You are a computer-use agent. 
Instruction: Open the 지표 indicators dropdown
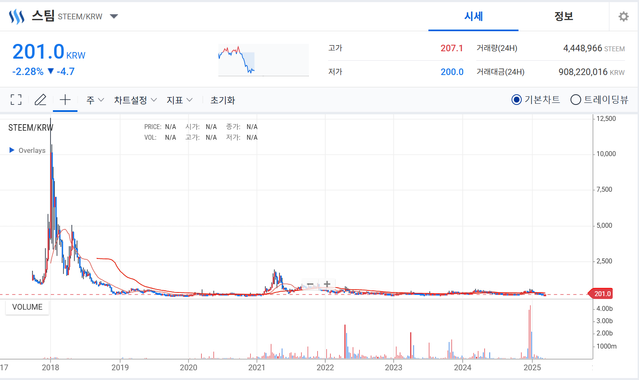pos(179,100)
